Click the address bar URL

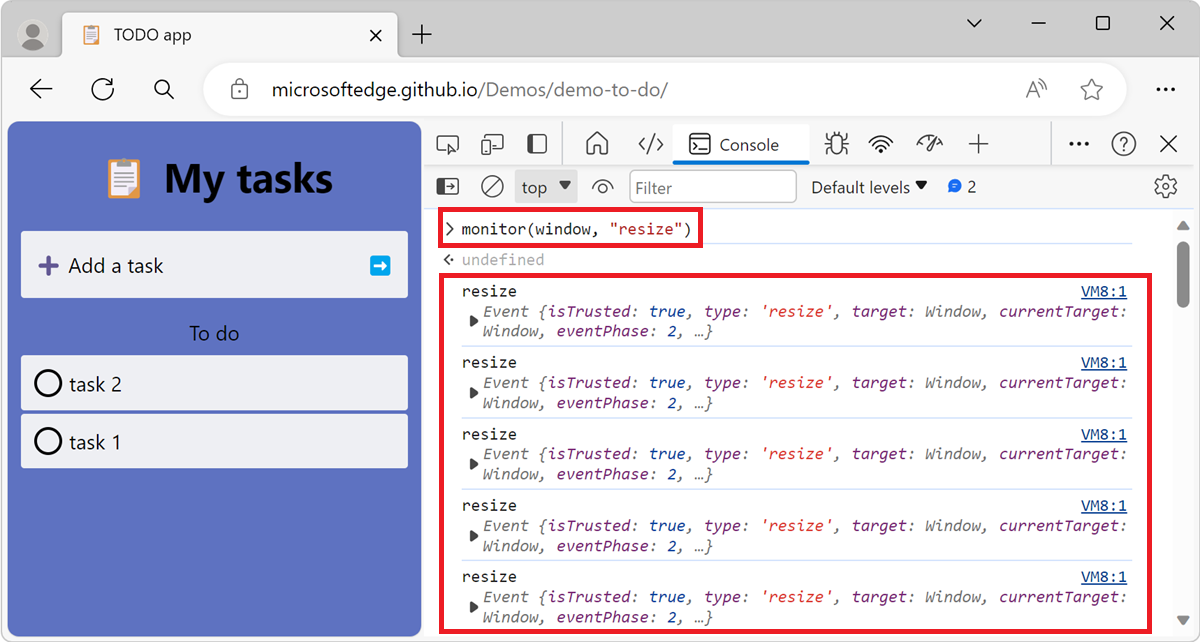[x=469, y=90]
